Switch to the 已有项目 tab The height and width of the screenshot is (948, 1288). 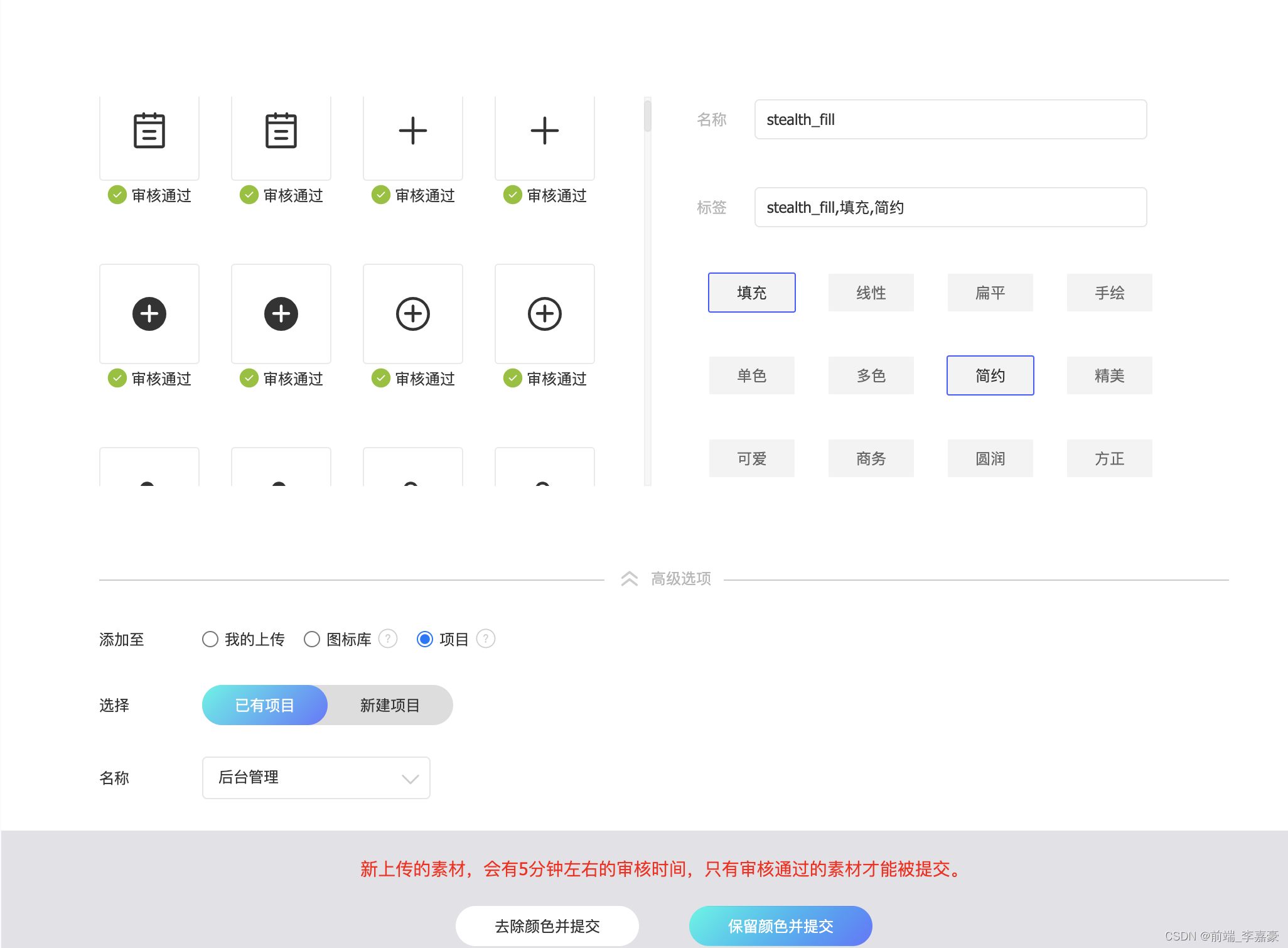coord(265,705)
